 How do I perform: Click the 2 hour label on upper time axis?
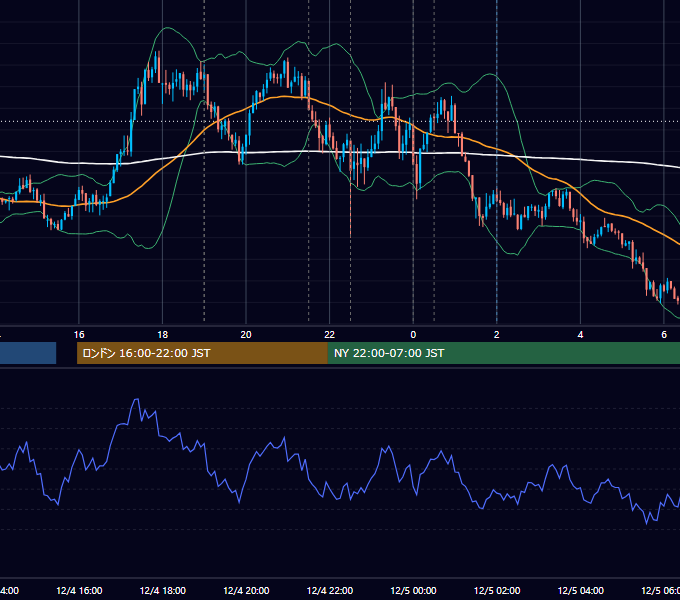point(497,335)
